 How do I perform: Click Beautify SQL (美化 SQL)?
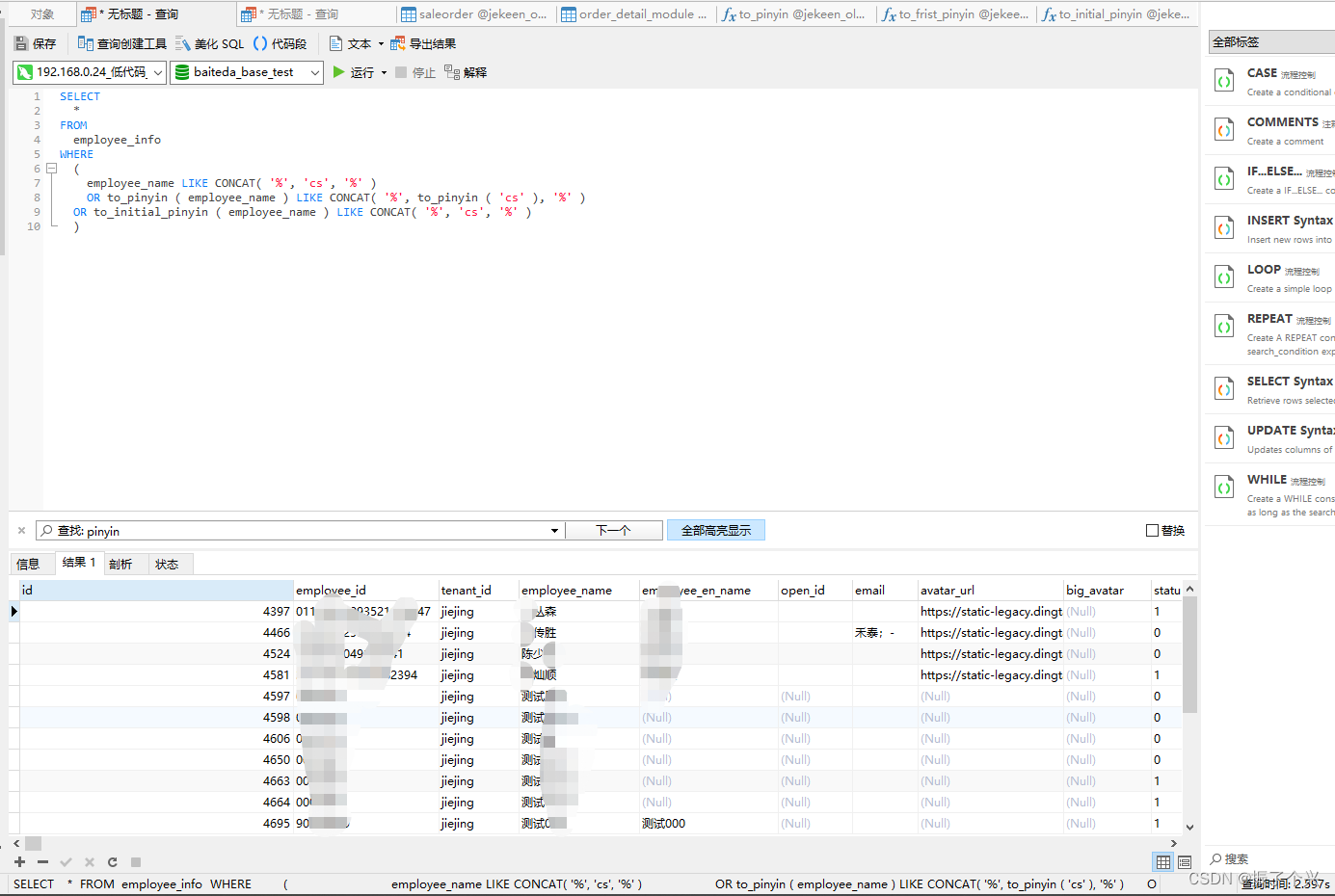[209, 43]
